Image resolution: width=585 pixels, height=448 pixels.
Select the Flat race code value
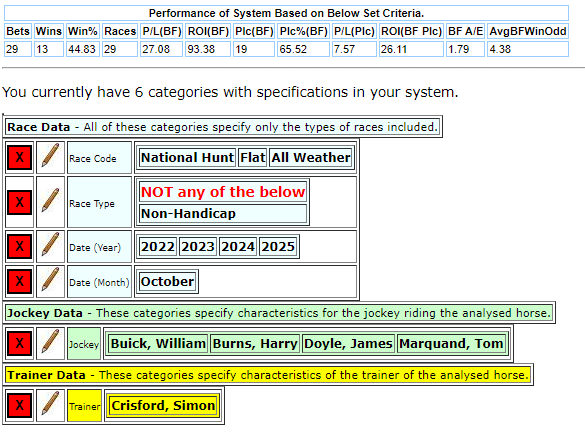point(253,157)
